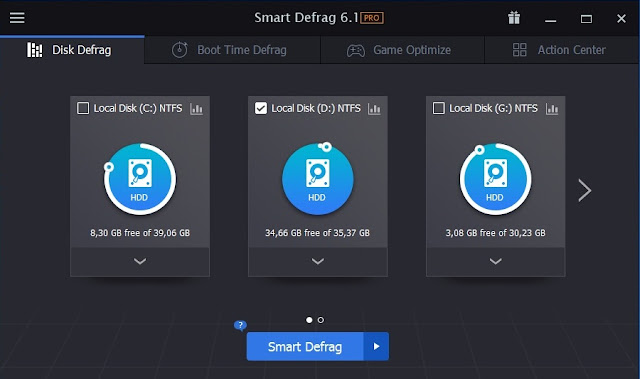Select the first page indicator dot

click(309, 320)
